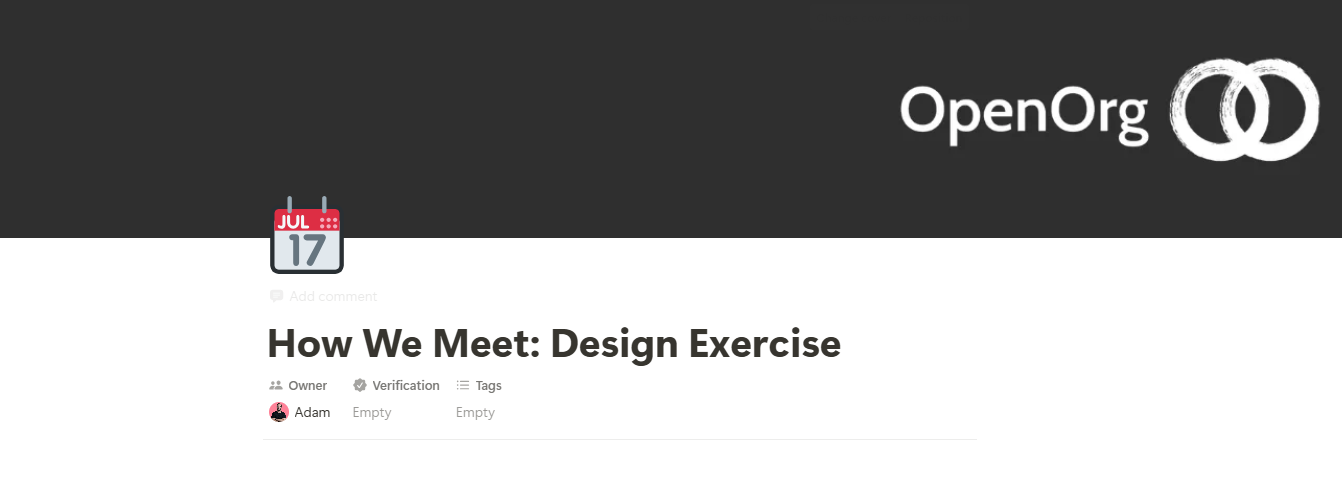1342x495 pixels.
Task: Click the divider line under properties
Action: [x=620, y=439]
